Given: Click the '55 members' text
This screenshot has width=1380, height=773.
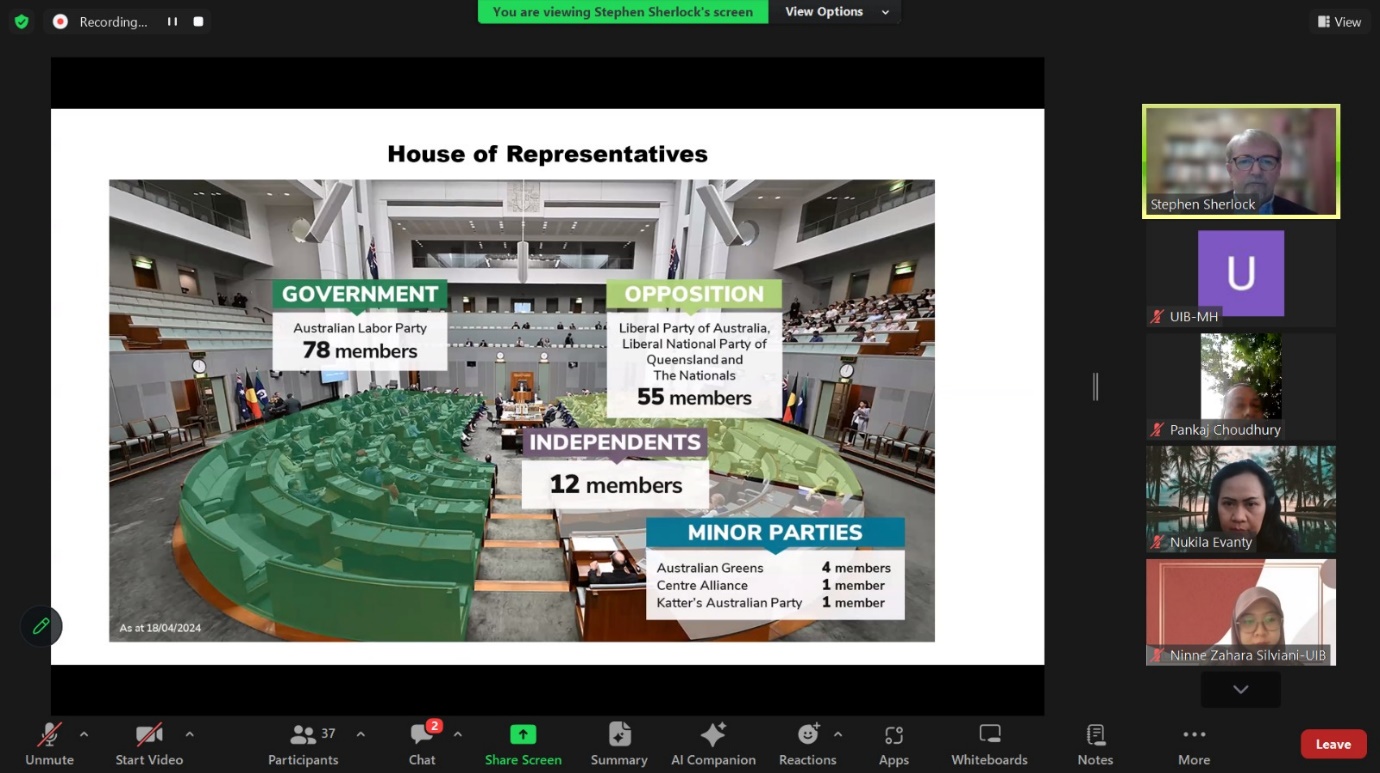Looking at the screenshot, I should pyautogui.click(x=694, y=398).
